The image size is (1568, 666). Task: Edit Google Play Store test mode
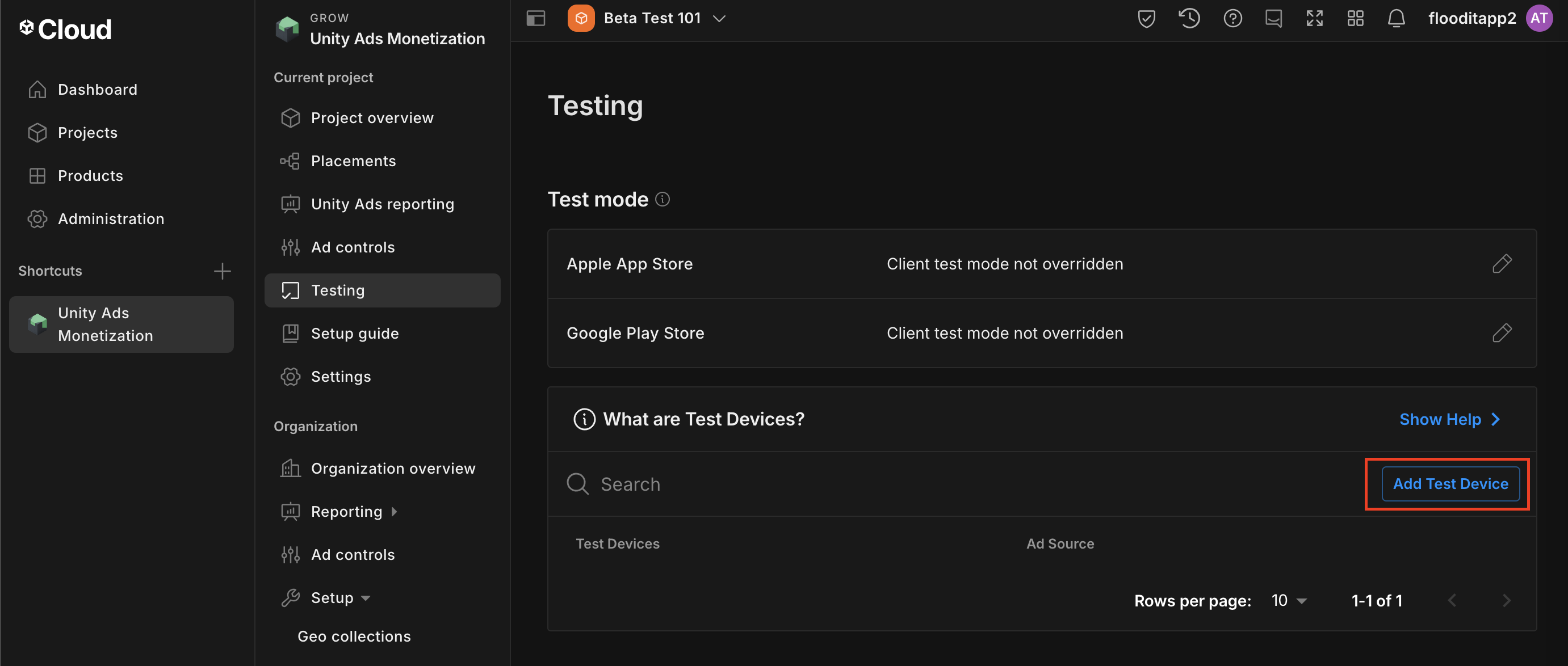pos(1502,332)
